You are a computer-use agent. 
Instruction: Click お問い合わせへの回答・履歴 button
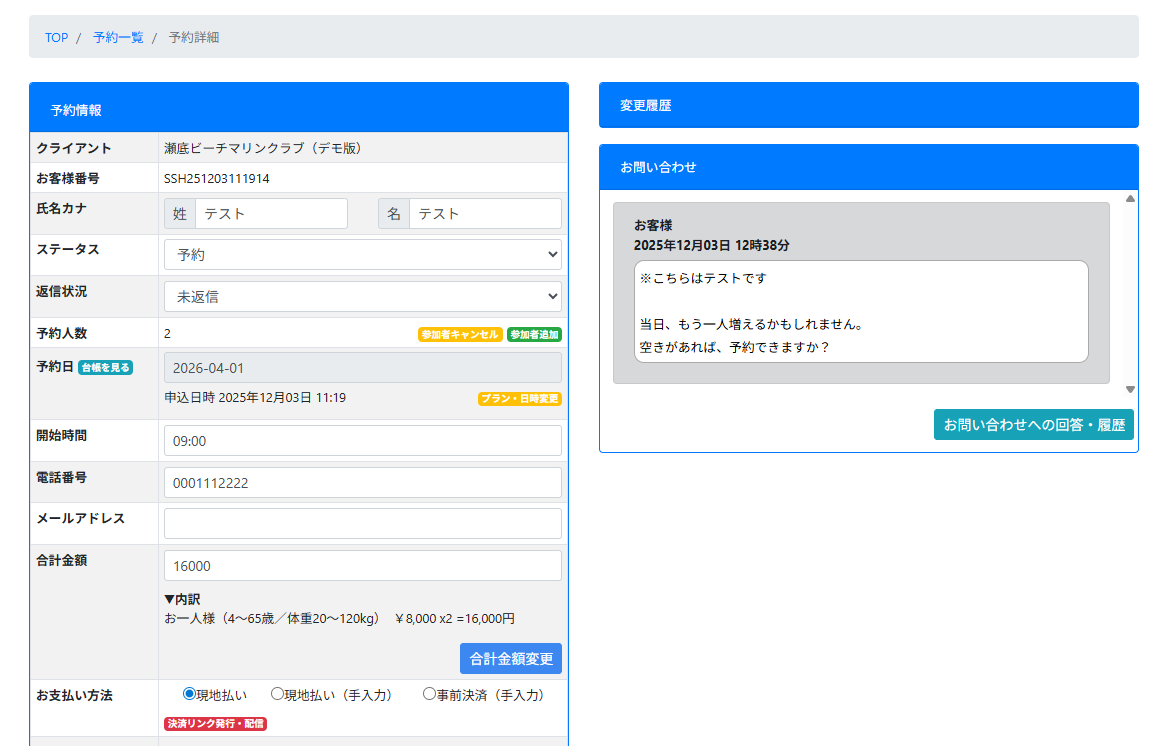(1033, 425)
